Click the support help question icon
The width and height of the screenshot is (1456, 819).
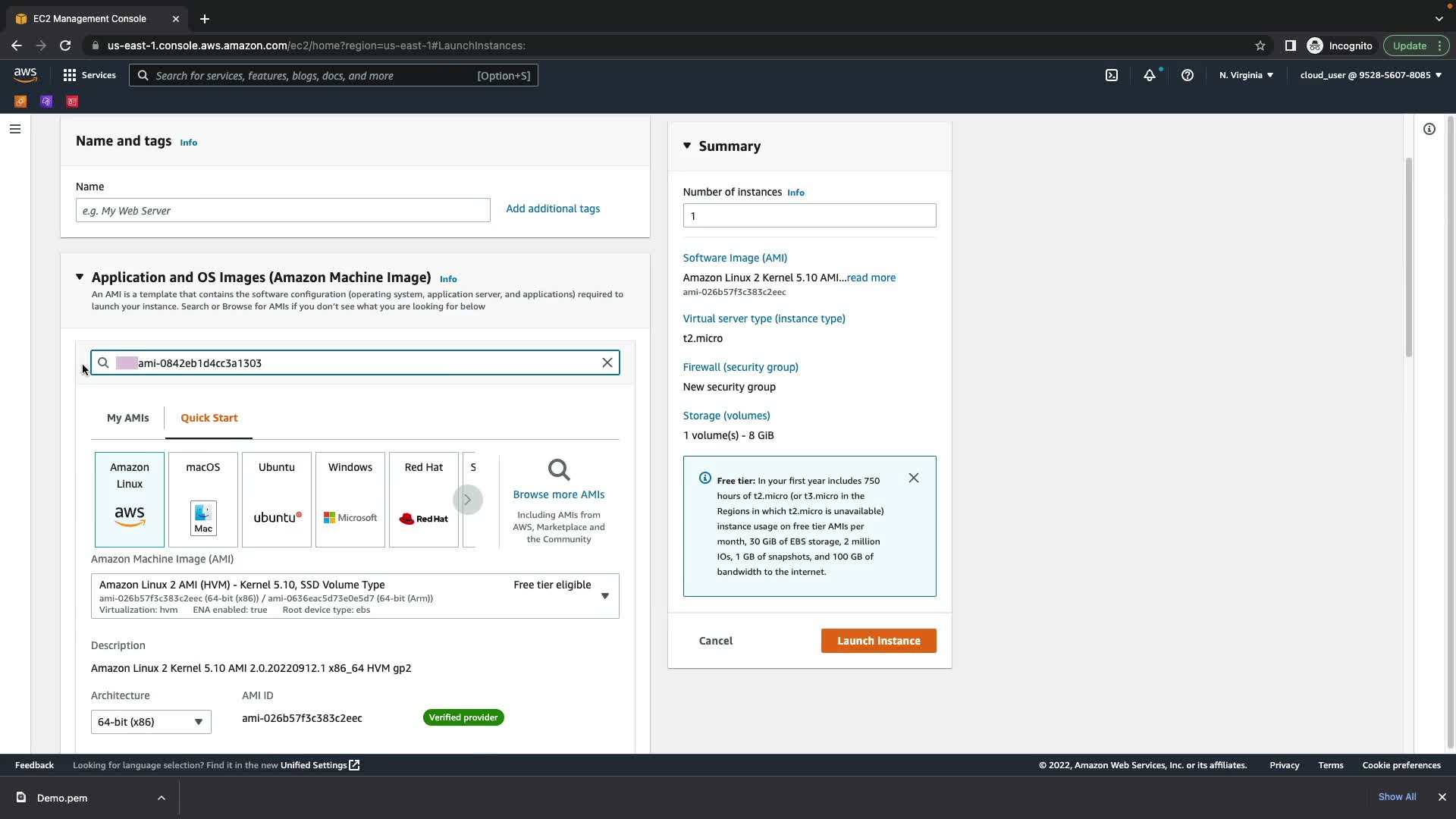(1188, 75)
